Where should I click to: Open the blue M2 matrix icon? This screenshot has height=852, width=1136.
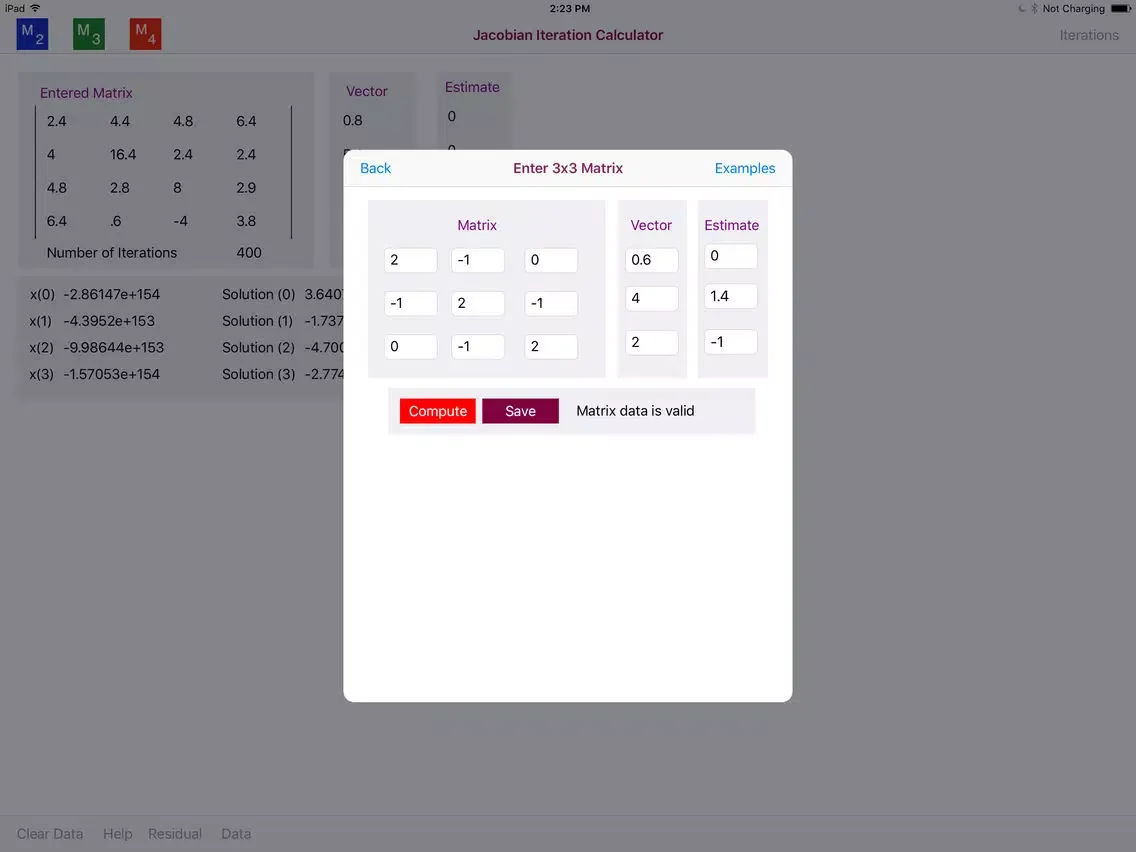point(33,34)
